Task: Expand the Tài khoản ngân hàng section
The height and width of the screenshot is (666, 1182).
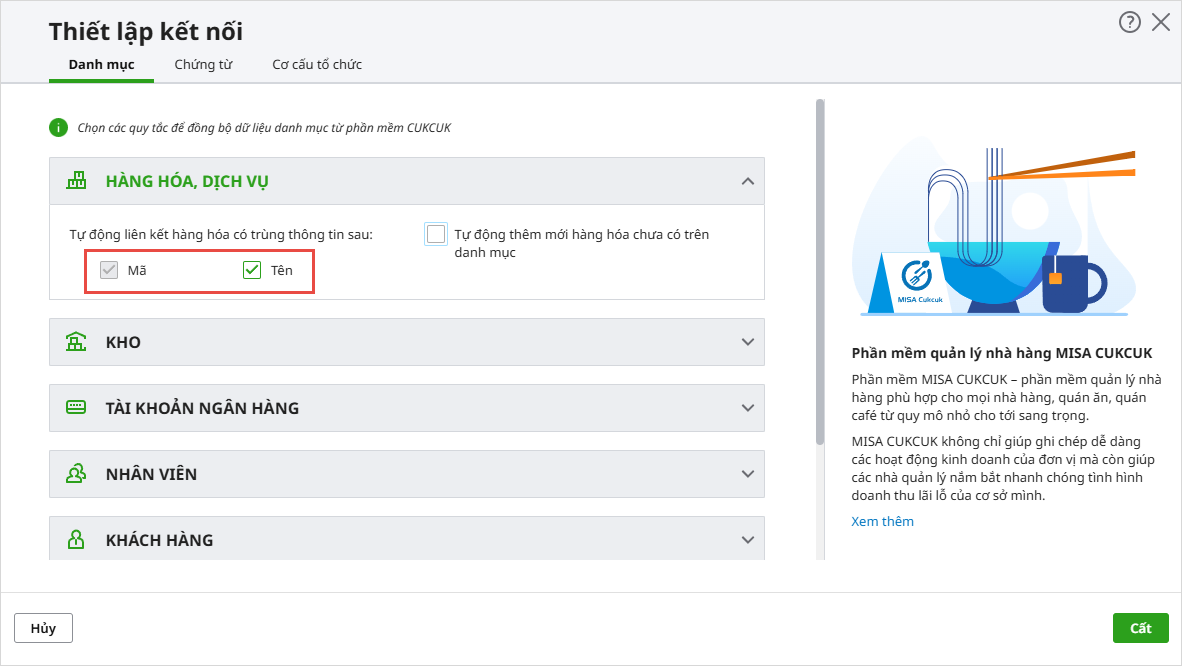Action: coord(747,408)
